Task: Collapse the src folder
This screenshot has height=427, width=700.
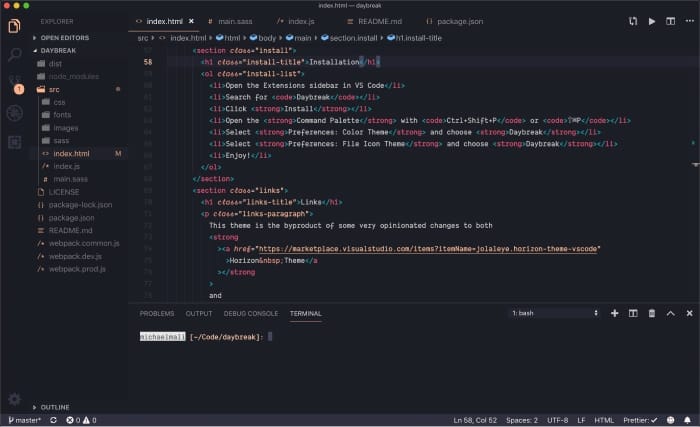Action: pos(54,89)
